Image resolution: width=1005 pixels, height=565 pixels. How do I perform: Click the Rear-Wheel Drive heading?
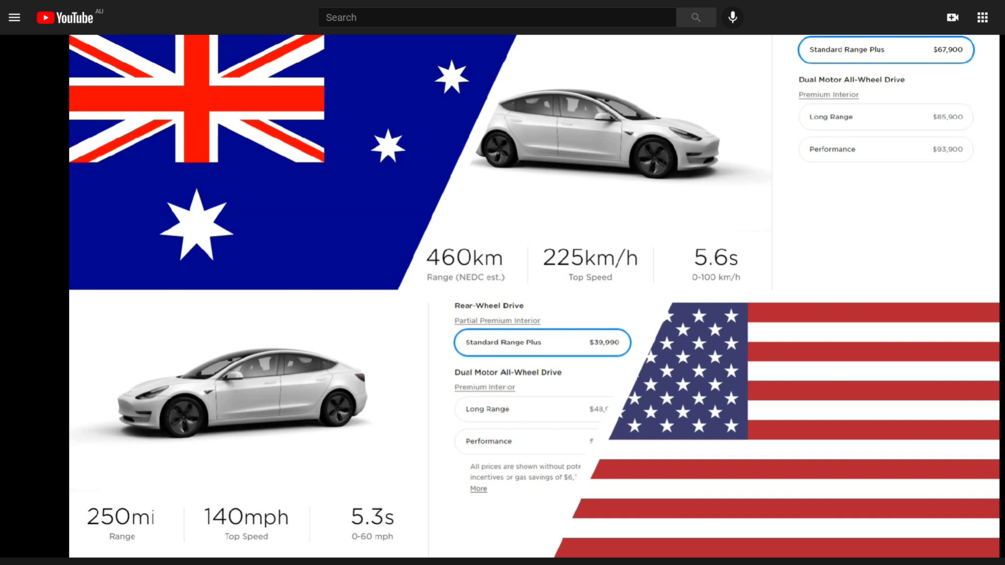tap(489, 306)
